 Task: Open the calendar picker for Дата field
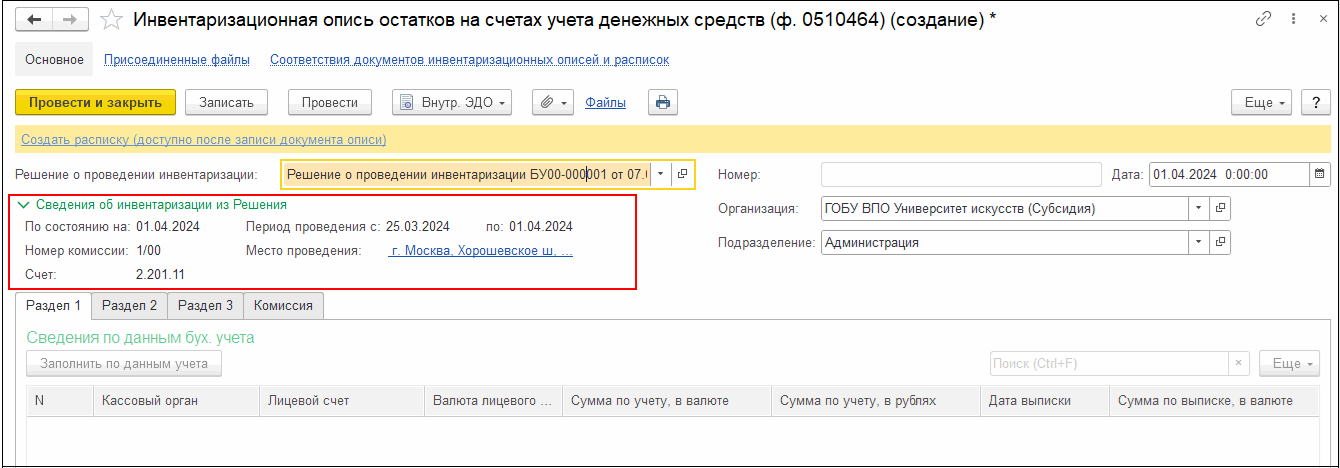(x=1320, y=174)
